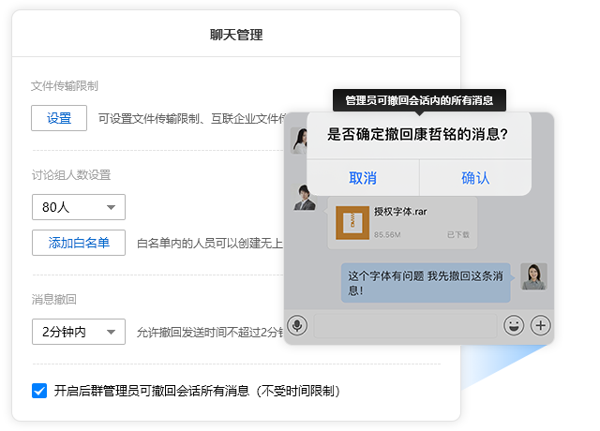Image resolution: width=600 pixels, height=431 pixels.
Task: Tap the microphone voice input icon
Action: coord(297,325)
